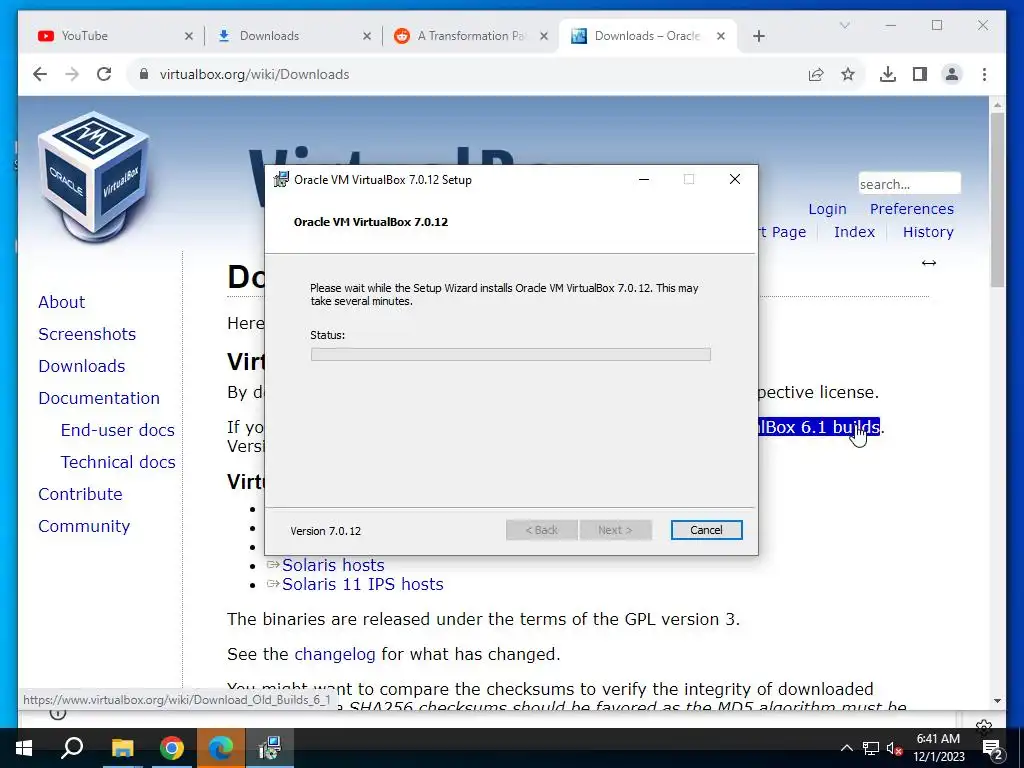This screenshot has width=1024, height=768.
Task: Go forward using the browser forward arrow
Action: pos(72,74)
